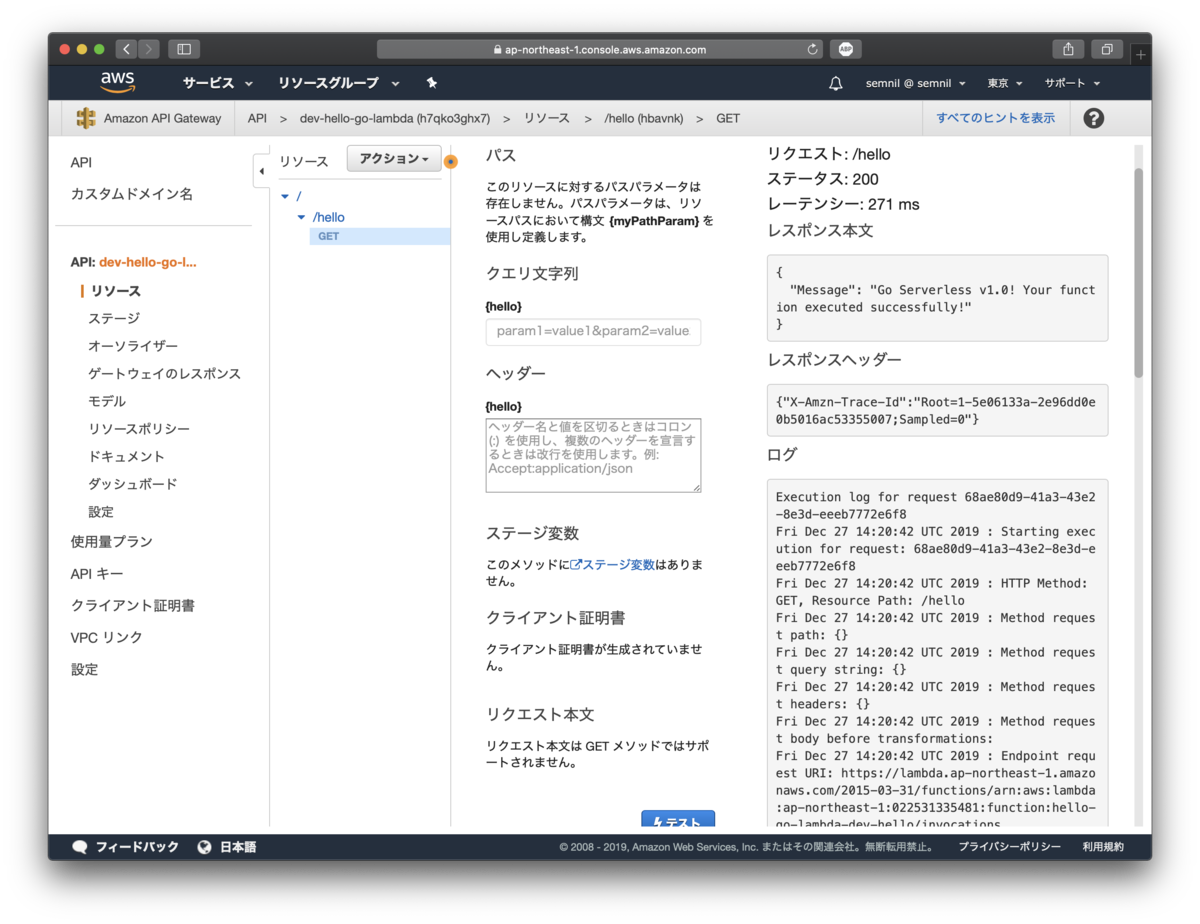Click プライバシーポリシー footer link
This screenshot has width=1200, height=924.
coord(1010,847)
